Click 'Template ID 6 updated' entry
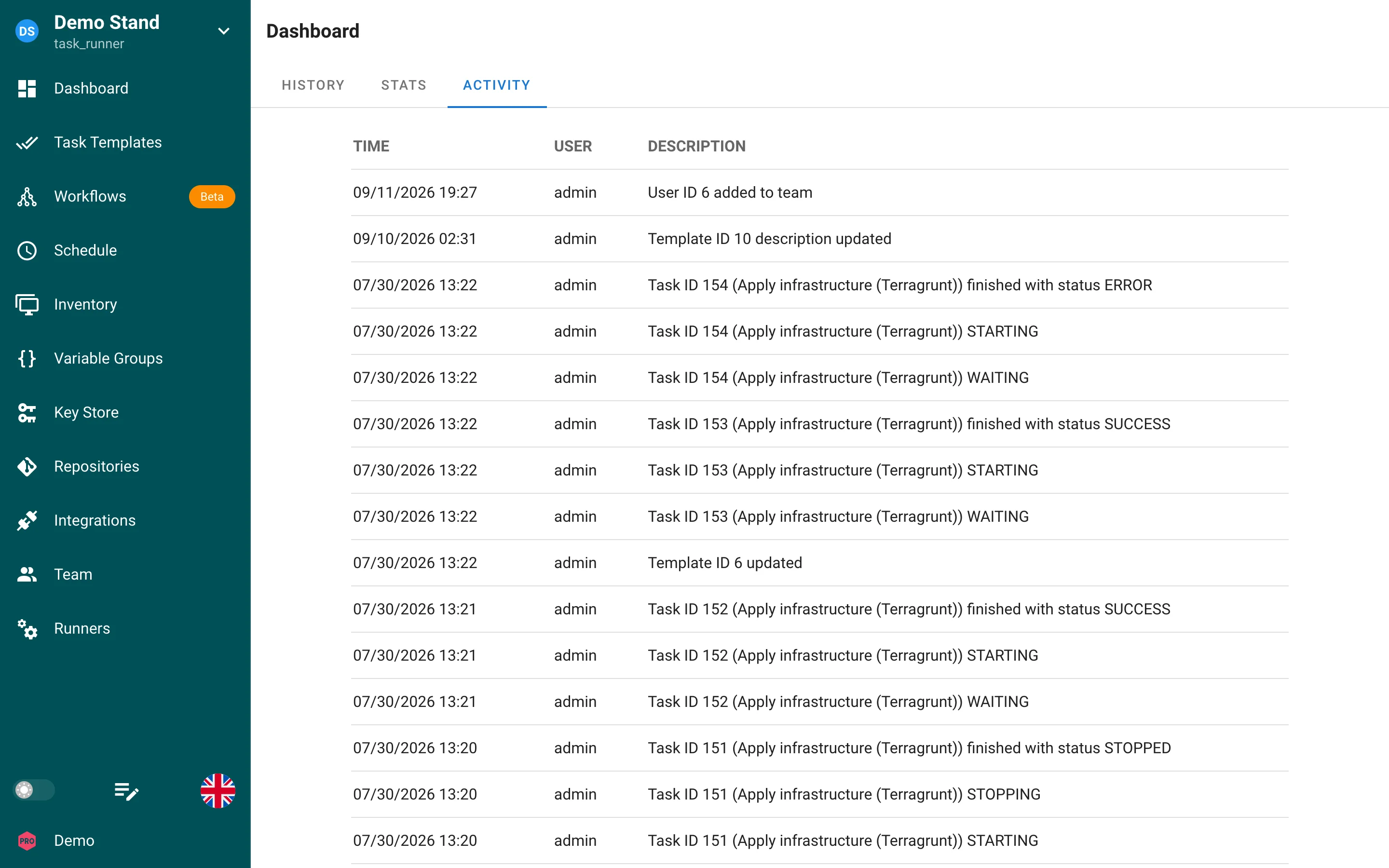The width and height of the screenshot is (1389, 868). click(x=725, y=563)
